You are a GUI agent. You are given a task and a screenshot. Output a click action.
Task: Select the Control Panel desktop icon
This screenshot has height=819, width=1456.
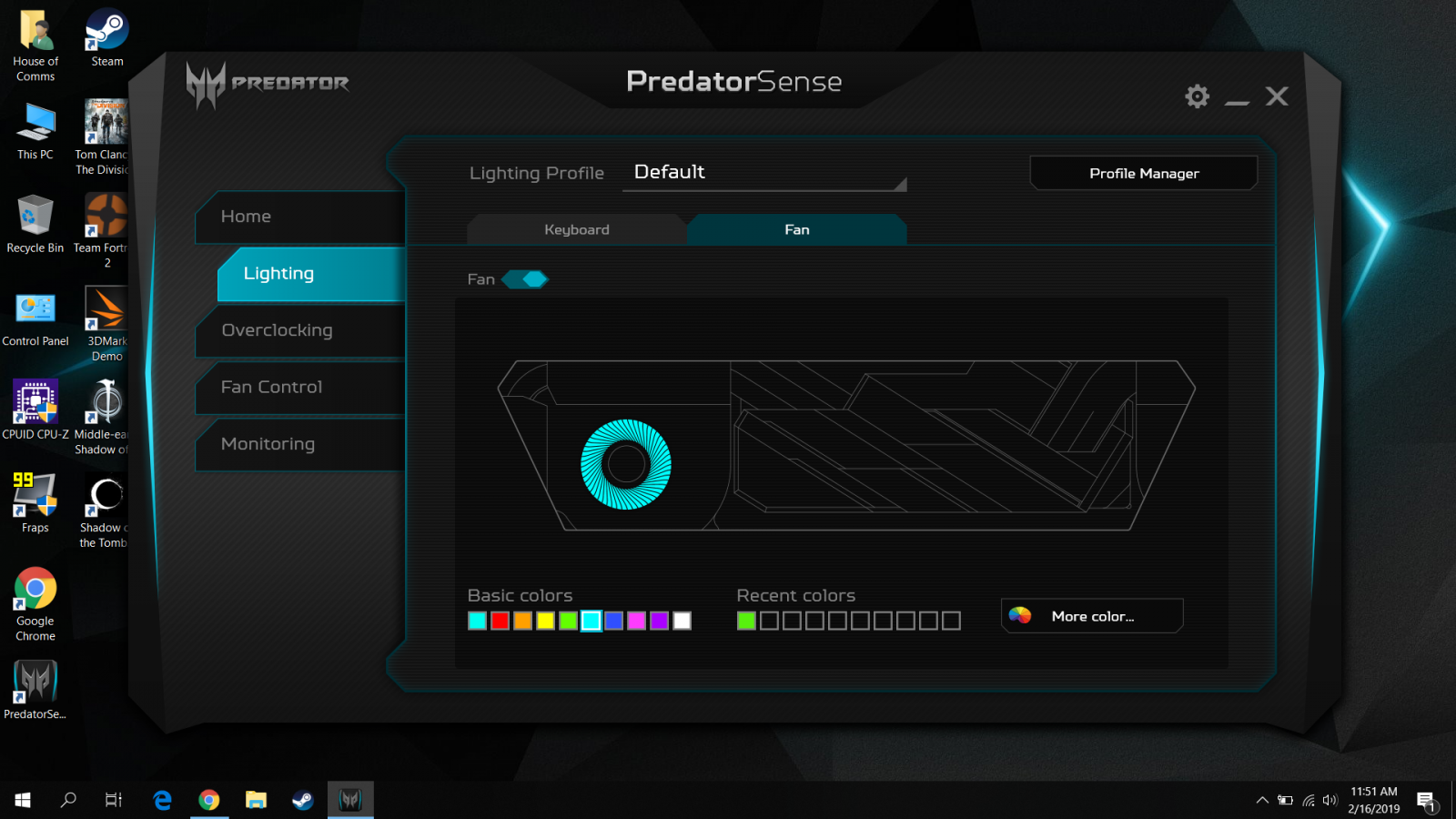(x=35, y=318)
